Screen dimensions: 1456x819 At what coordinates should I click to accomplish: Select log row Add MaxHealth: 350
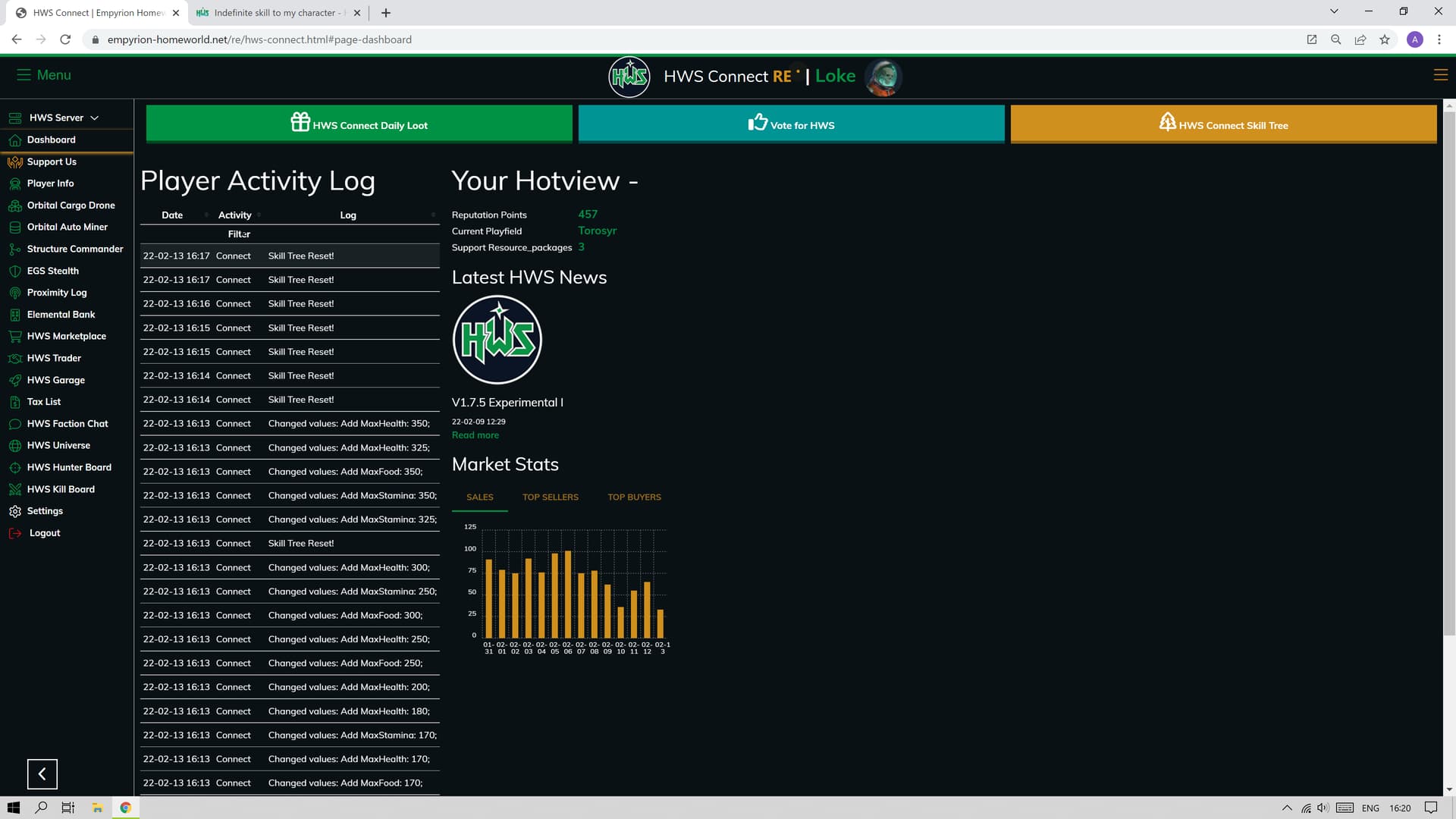click(290, 424)
